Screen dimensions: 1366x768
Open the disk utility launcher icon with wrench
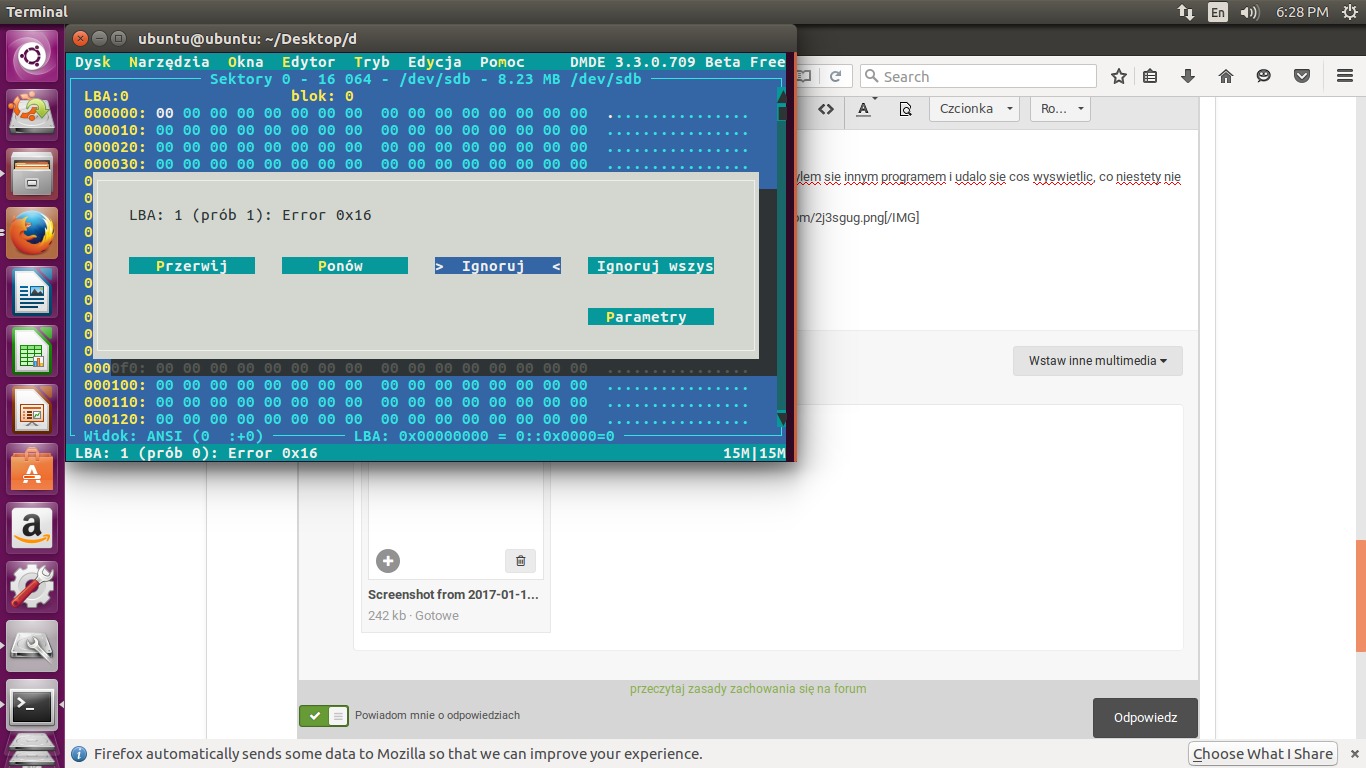pyautogui.click(x=32, y=647)
